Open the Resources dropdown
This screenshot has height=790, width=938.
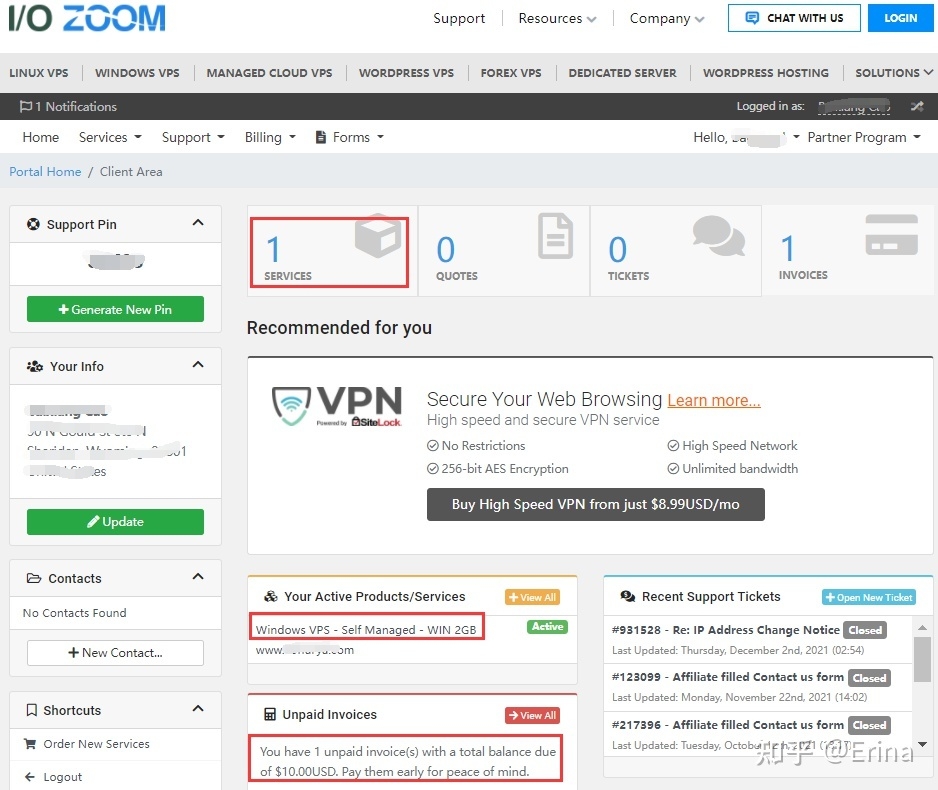click(557, 19)
